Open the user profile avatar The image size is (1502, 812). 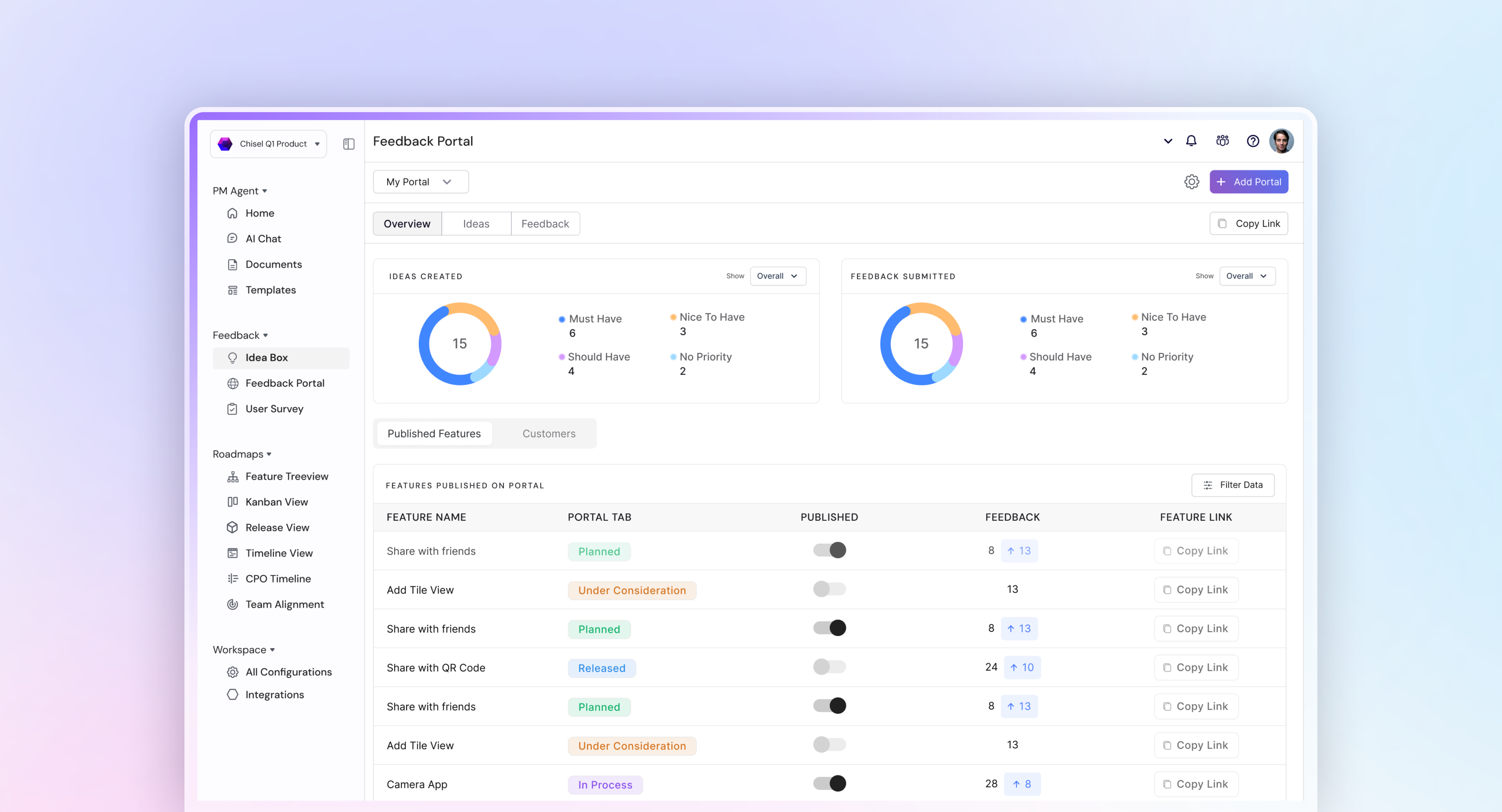pyautogui.click(x=1281, y=141)
